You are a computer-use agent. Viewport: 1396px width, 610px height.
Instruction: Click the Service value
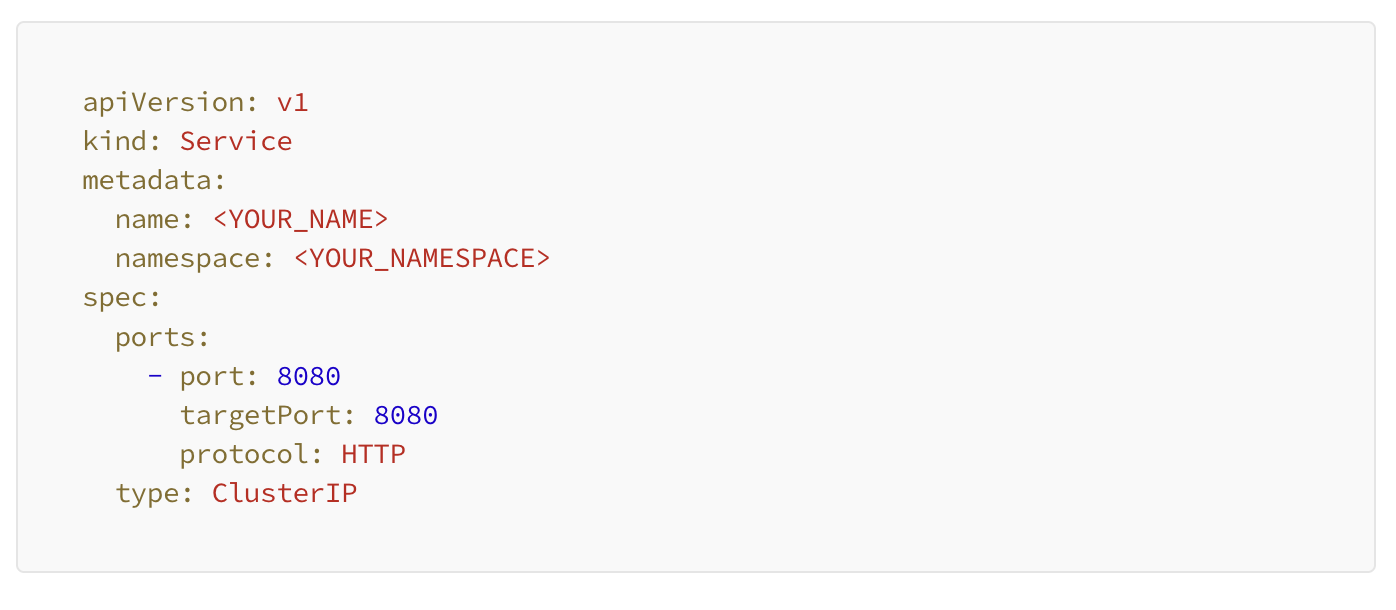point(236,141)
